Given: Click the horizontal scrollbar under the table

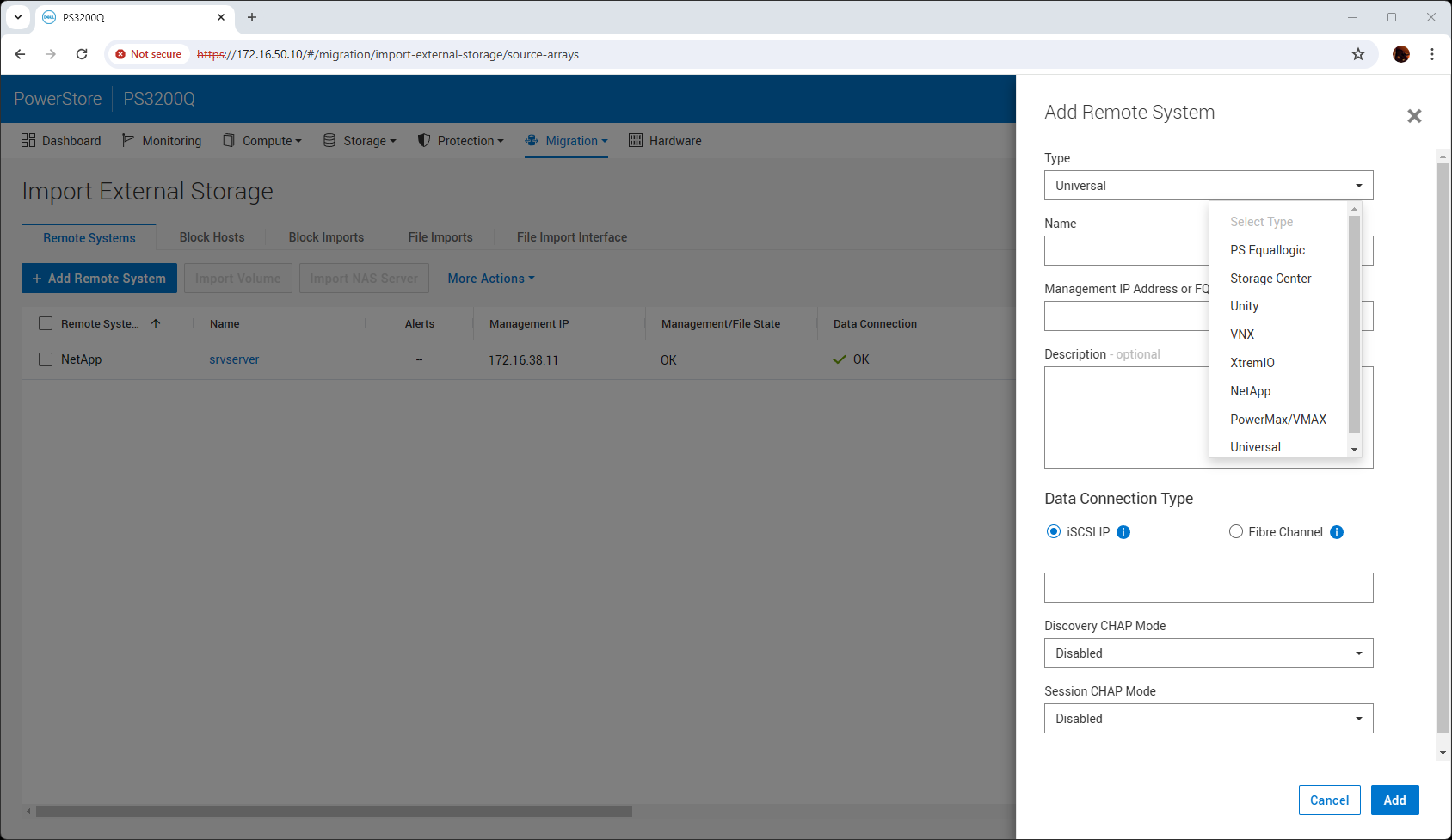Looking at the screenshot, I should point(334,812).
